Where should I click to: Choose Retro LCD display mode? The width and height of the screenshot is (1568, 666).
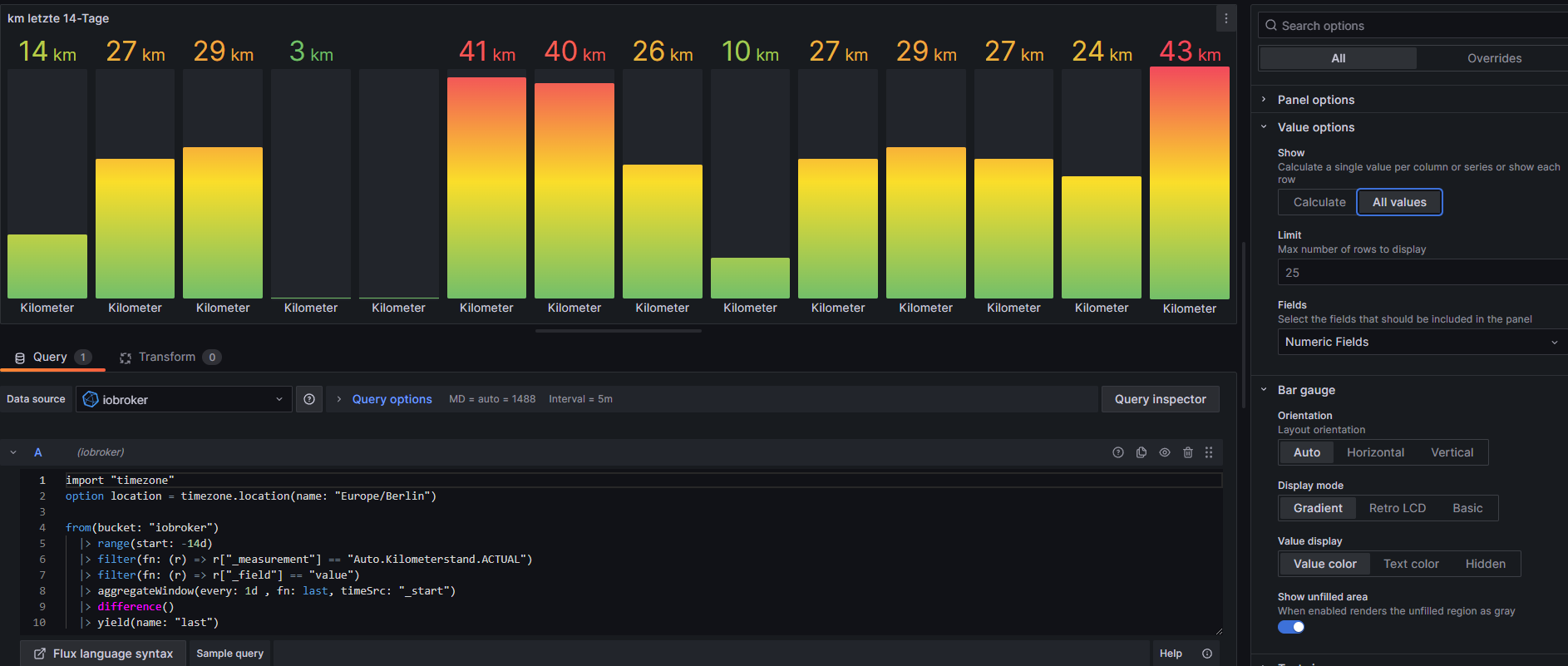1397,508
